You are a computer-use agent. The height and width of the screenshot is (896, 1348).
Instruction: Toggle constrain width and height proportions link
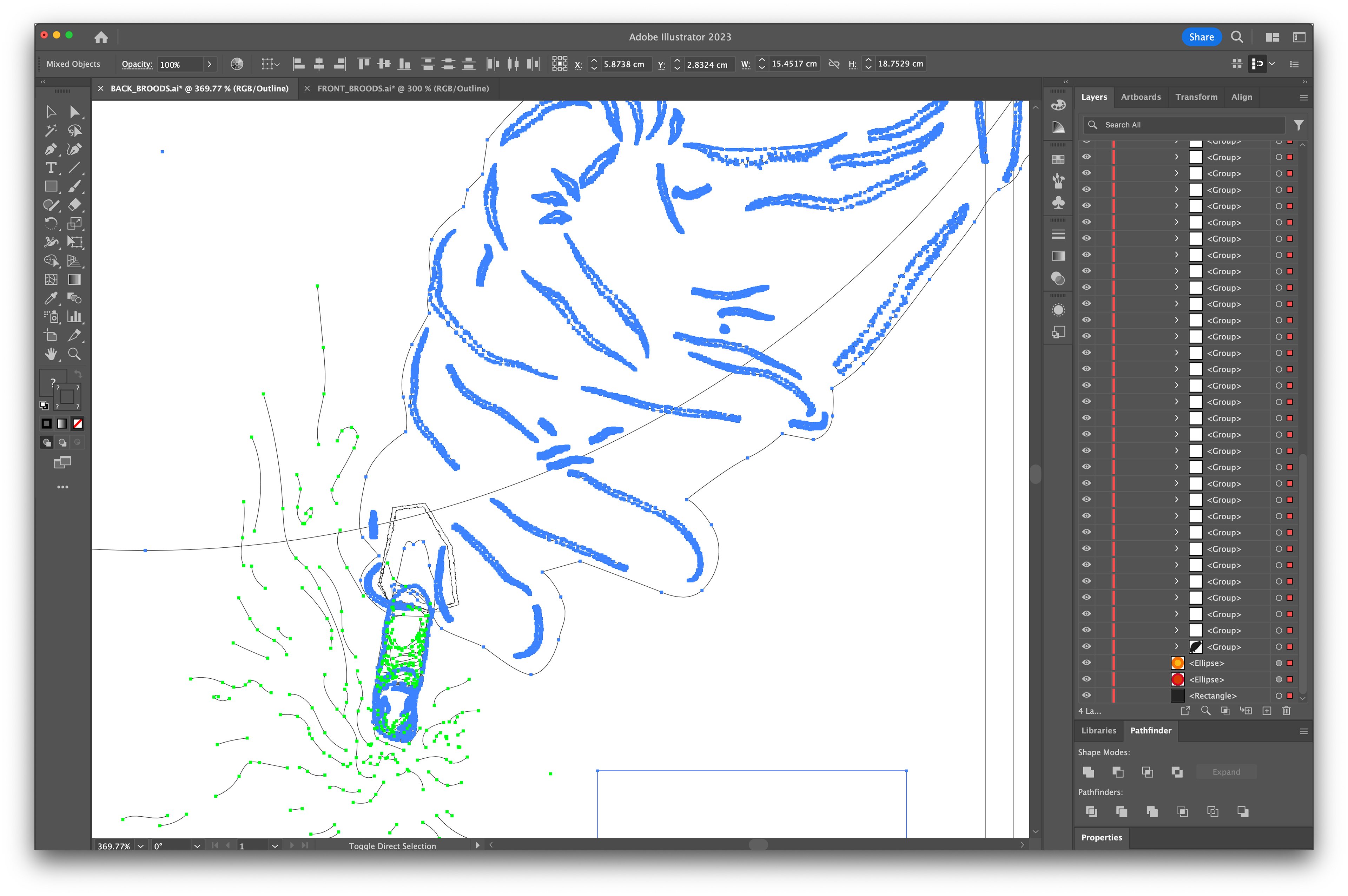coord(834,64)
